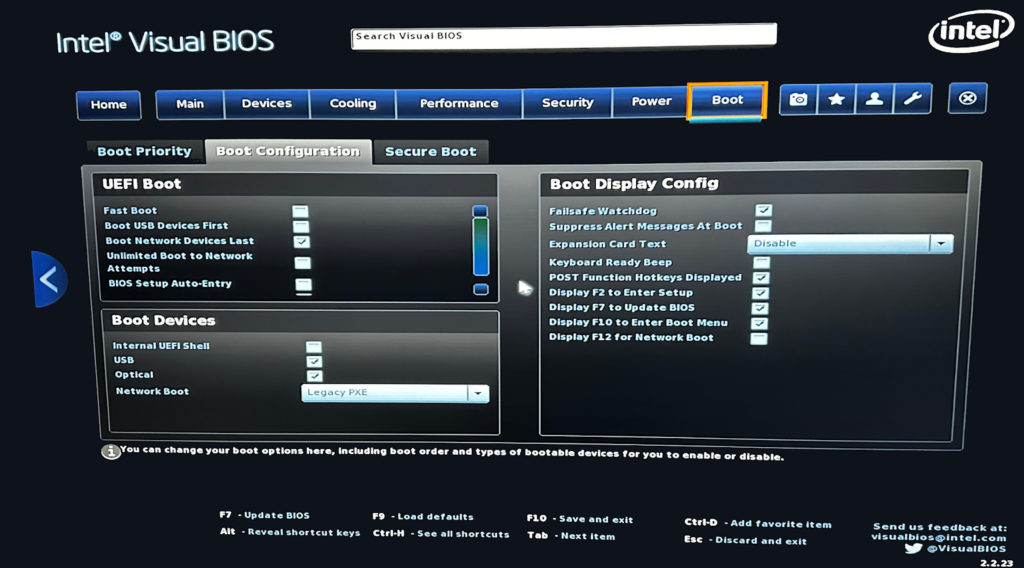Enable Keyboard Ready Beep checkbox
The image size is (1024, 568).
pos(761,262)
